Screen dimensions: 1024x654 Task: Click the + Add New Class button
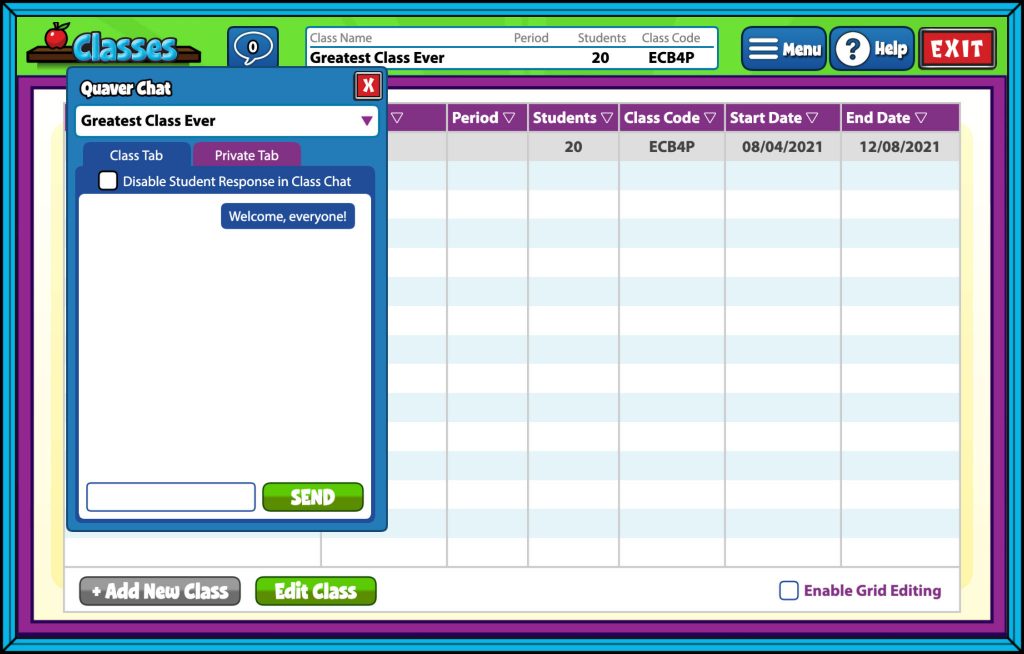160,591
